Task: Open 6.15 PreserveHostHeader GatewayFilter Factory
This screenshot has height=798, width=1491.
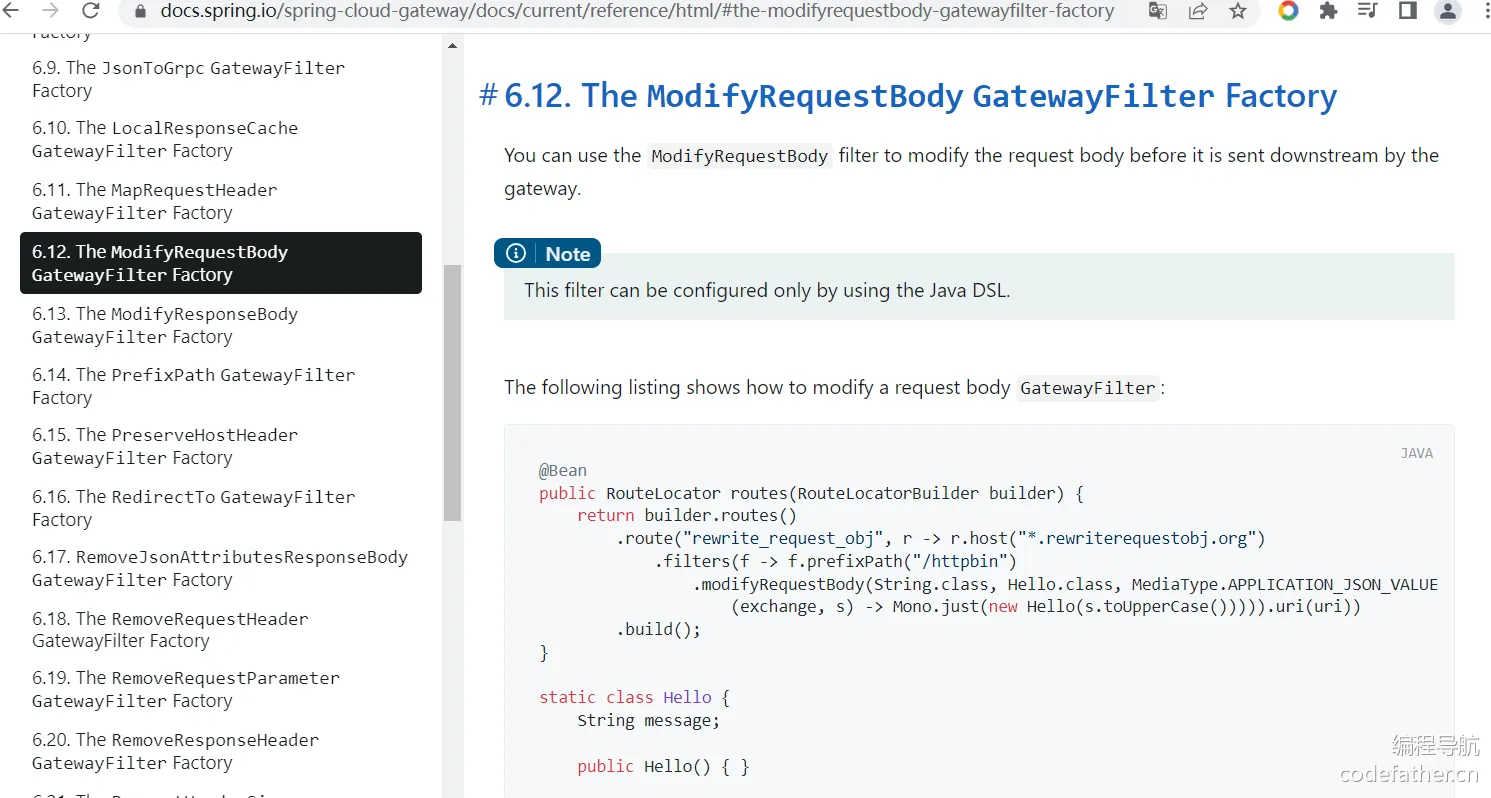Action: coord(165,446)
